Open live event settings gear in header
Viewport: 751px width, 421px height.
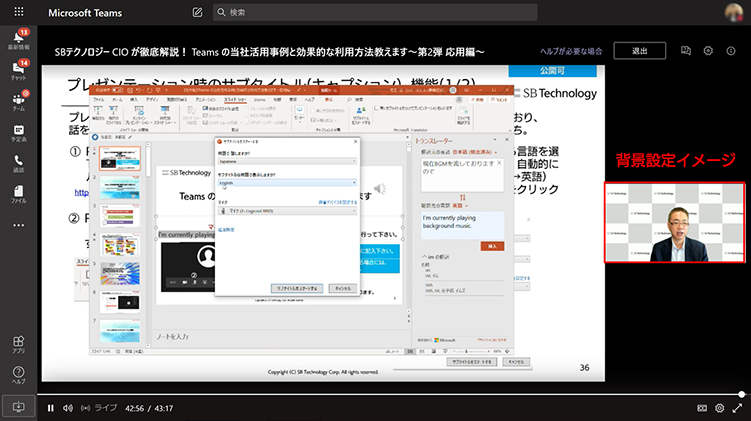click(708, 51)
